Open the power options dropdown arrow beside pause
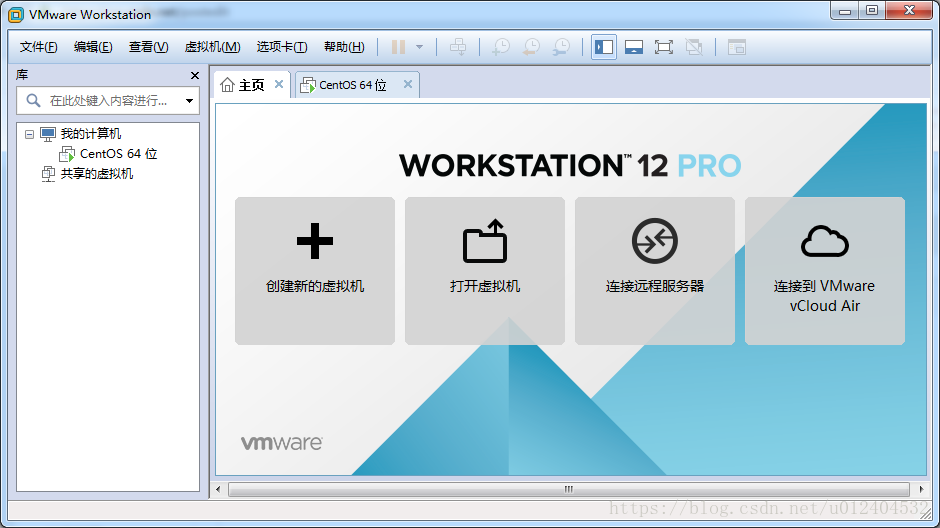Viewport: 940px width, 528px height. click(420, 47)
